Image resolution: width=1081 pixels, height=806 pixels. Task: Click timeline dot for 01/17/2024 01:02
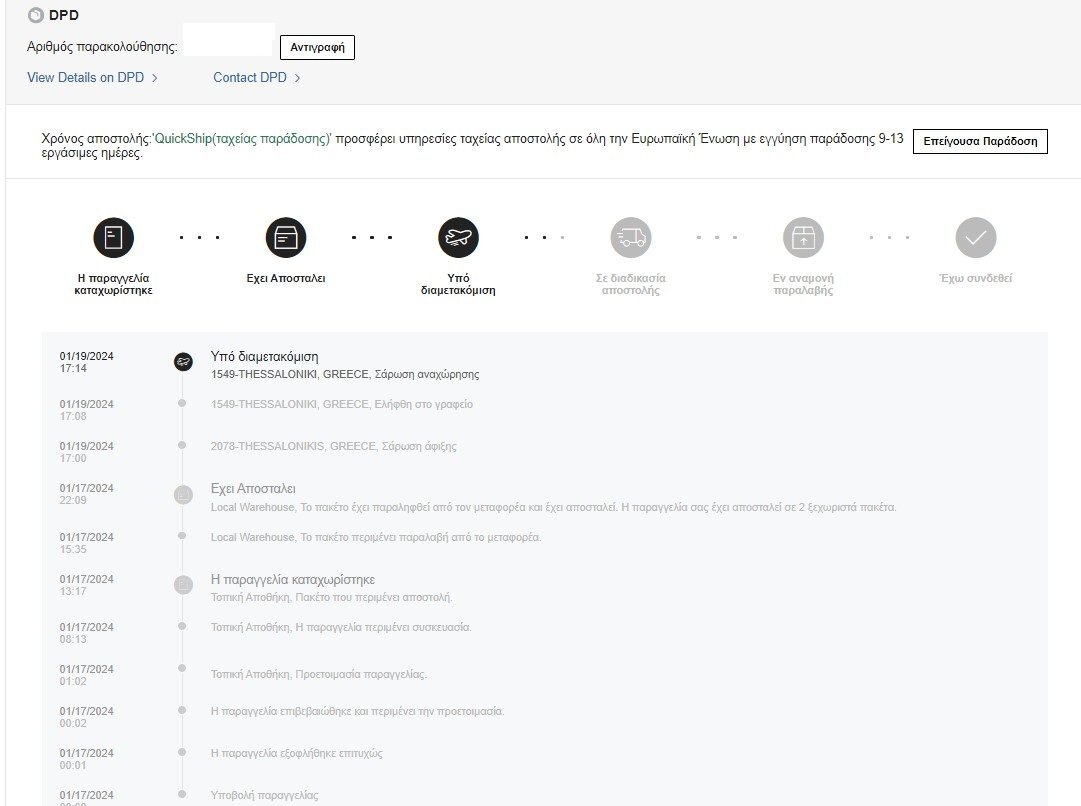(x=182, y=668)
